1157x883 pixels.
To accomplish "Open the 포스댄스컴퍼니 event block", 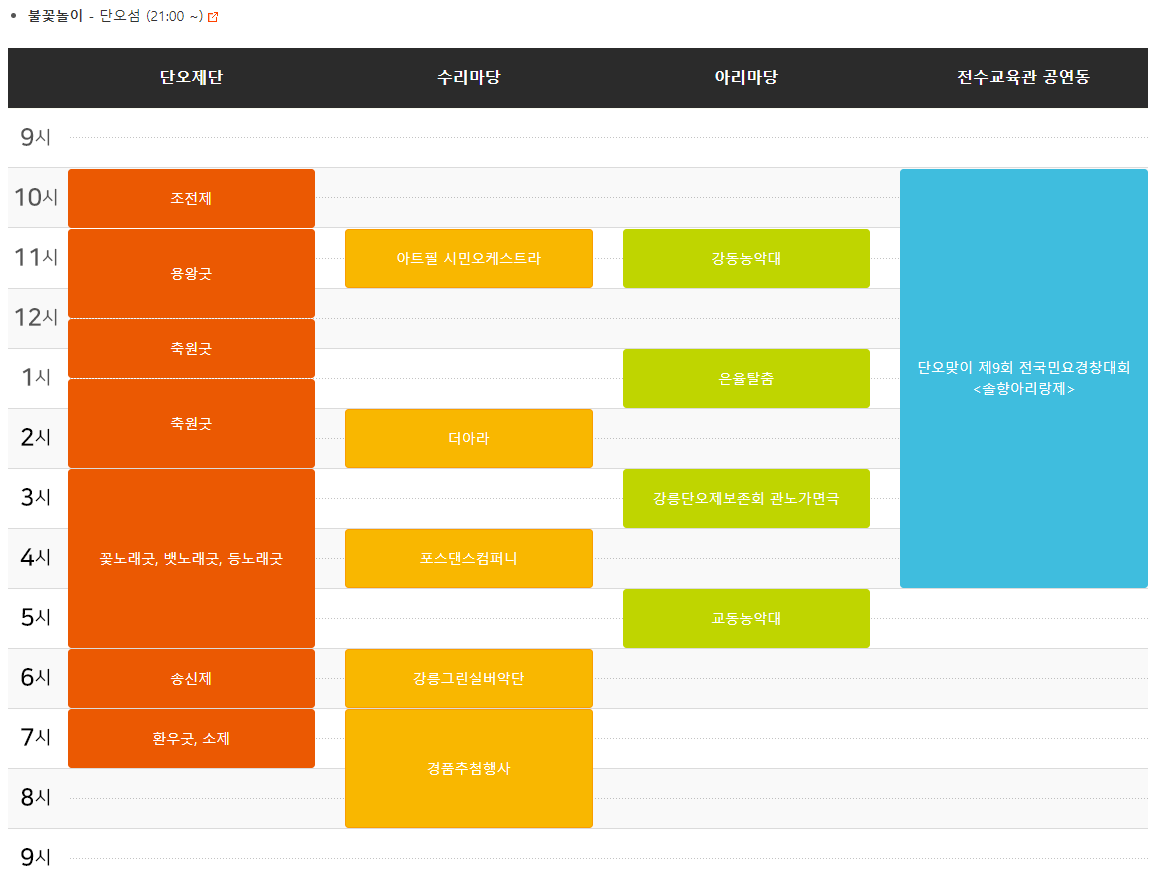I will point(469,558).
